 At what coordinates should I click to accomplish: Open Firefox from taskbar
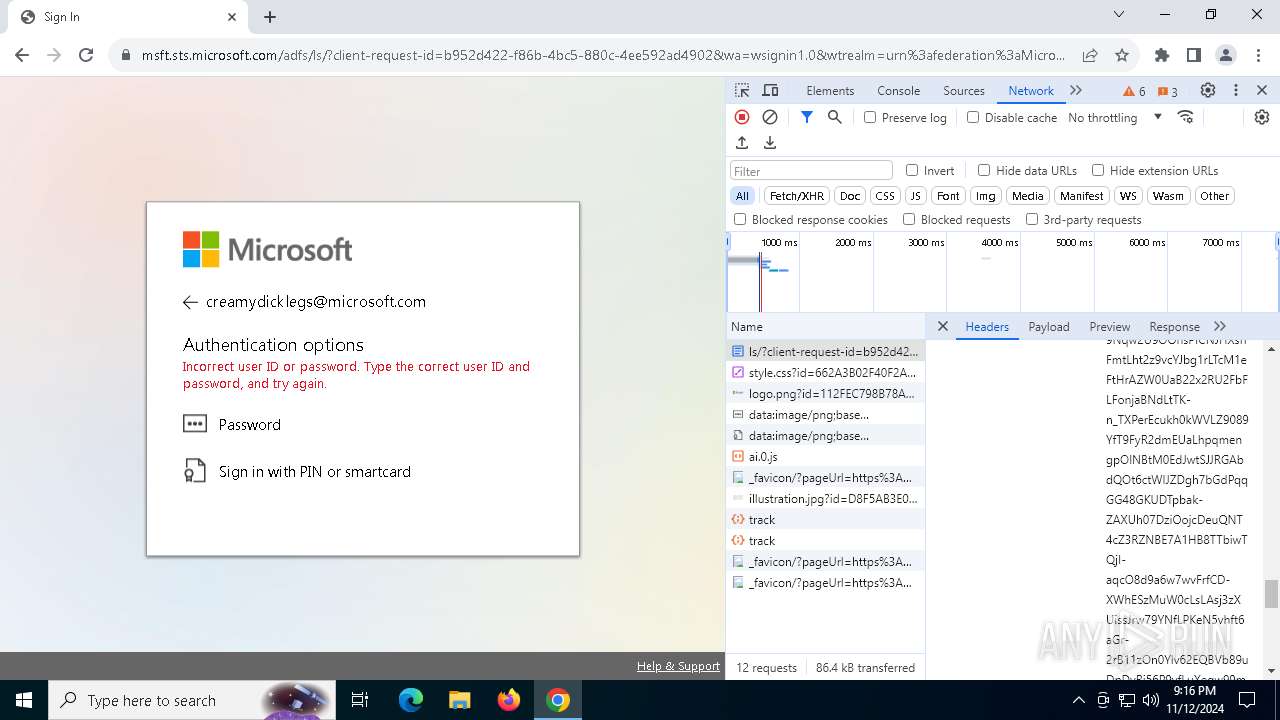click(509, 700)
